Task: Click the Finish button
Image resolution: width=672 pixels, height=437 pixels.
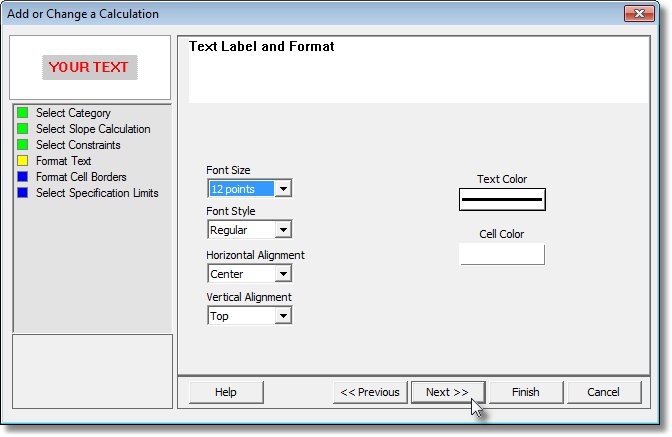Action: 526,392
